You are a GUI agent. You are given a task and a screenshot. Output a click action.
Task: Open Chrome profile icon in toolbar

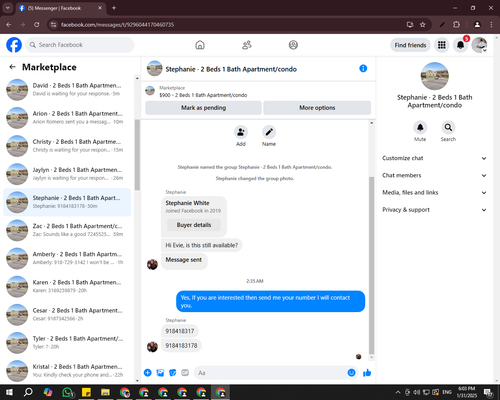(x=477, y=25)
